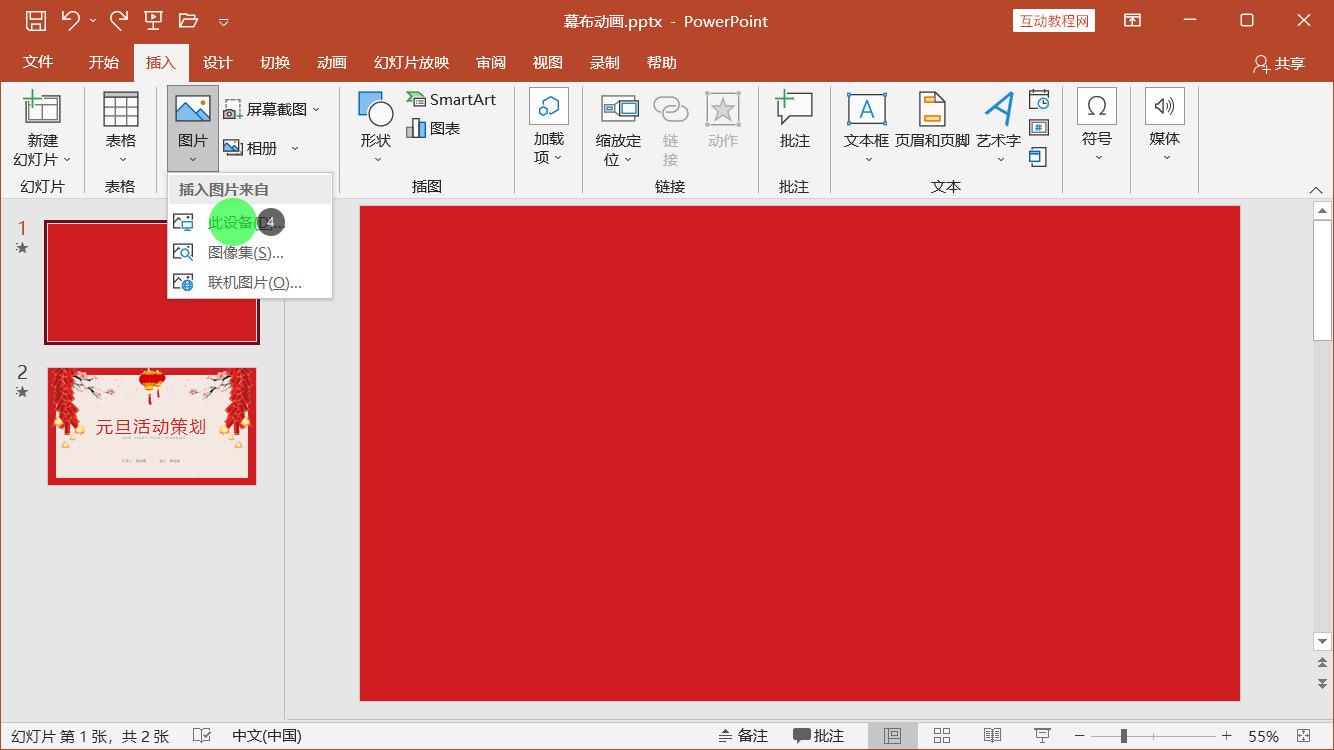The image size is (1334, 750).
Task: Fit slide to current window icon
Action: (x=1304, y=736)
